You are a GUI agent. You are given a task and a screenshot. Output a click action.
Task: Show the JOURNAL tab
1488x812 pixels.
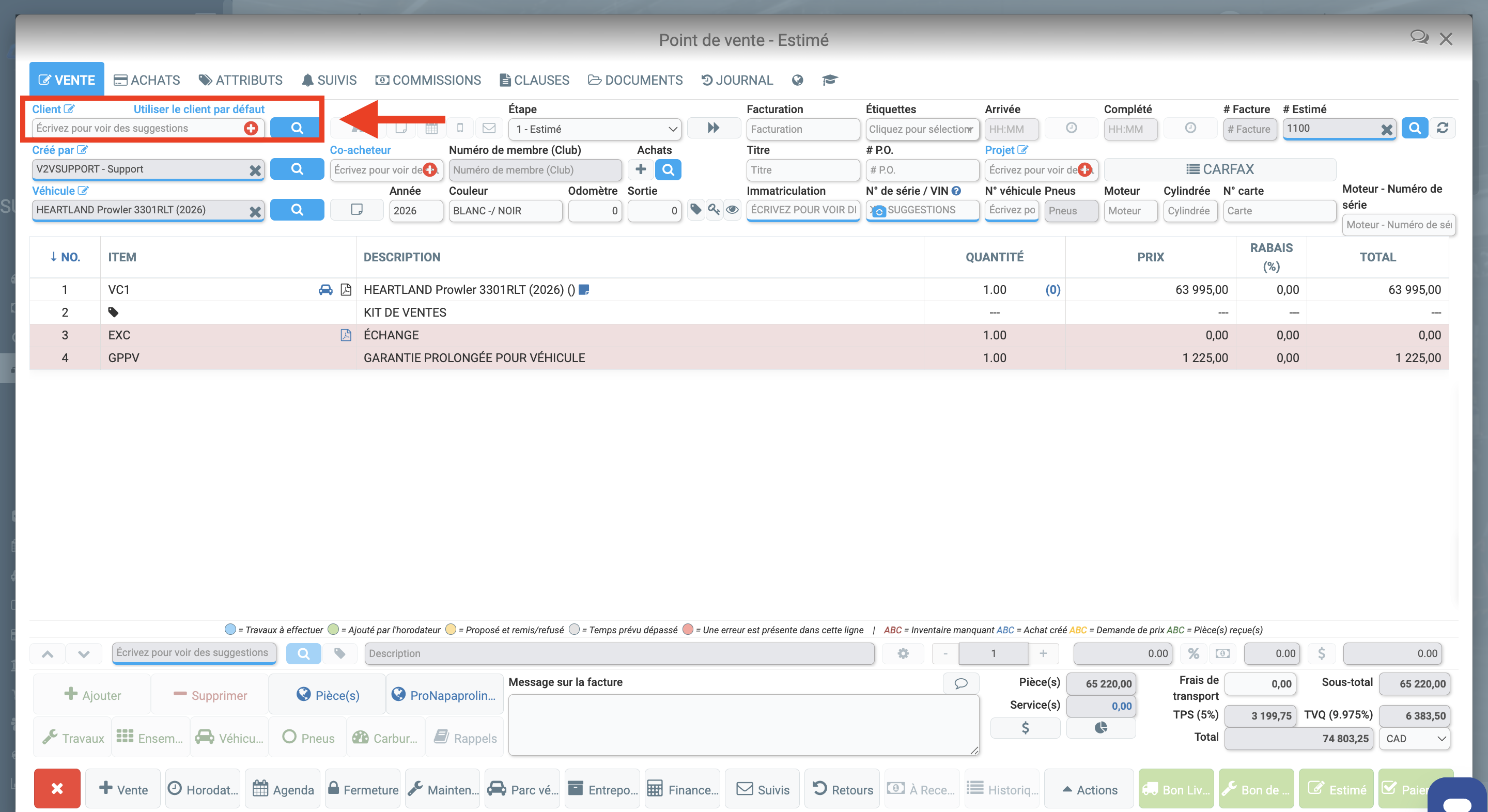(x=737, y=80)
